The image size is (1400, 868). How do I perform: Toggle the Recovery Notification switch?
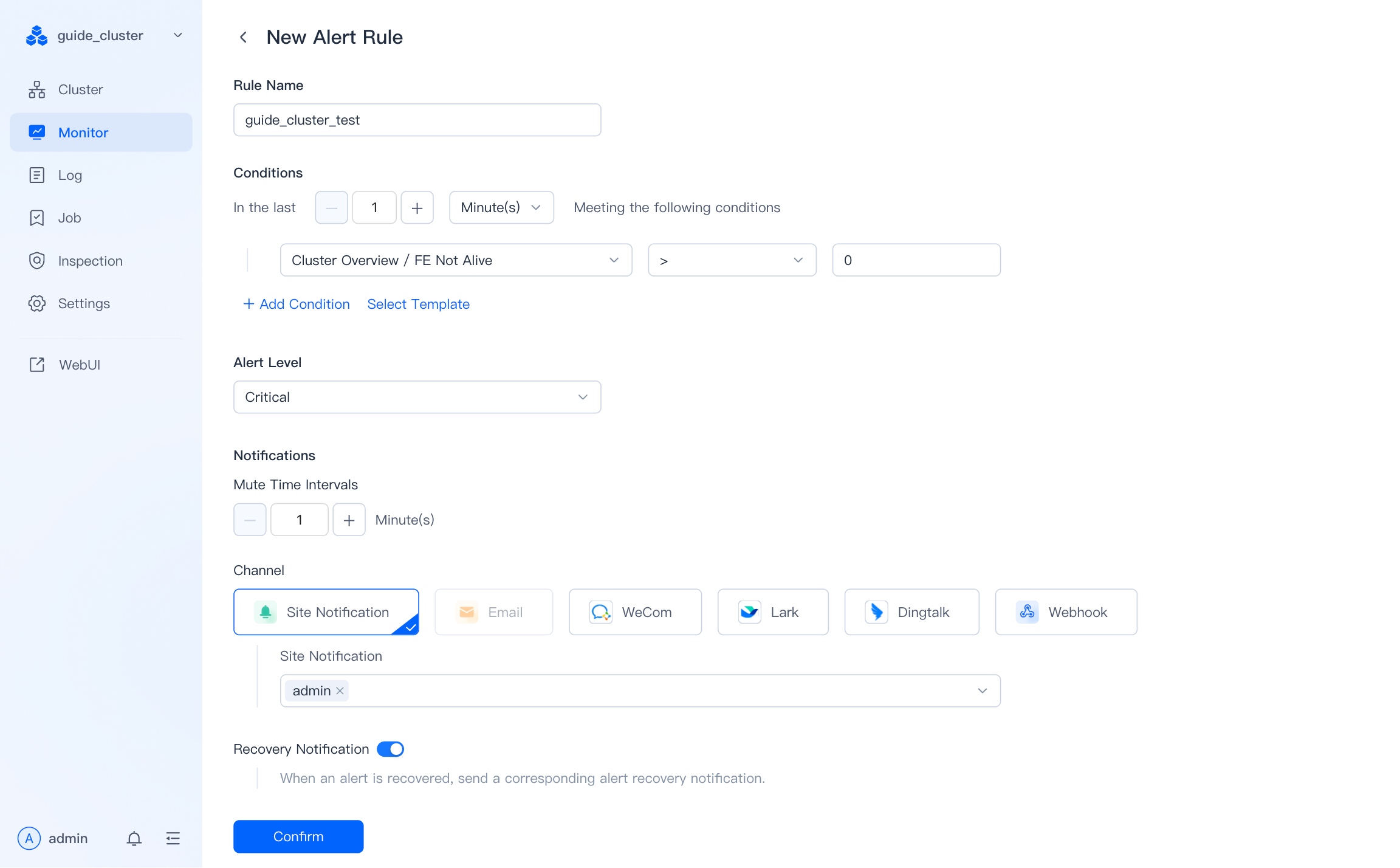click(x=390, y=749)
